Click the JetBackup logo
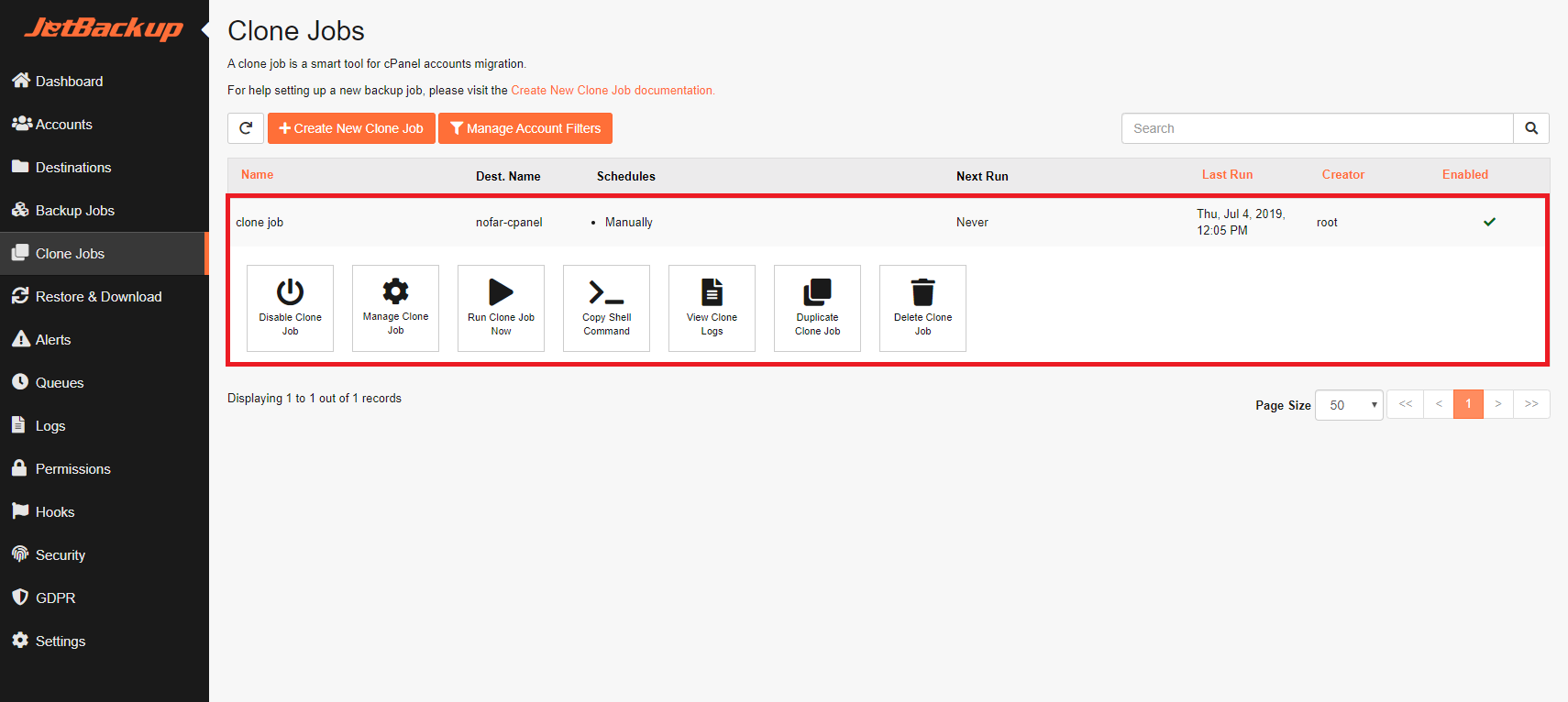This screenshot has height=702, width=1568. tap(104, 28)
